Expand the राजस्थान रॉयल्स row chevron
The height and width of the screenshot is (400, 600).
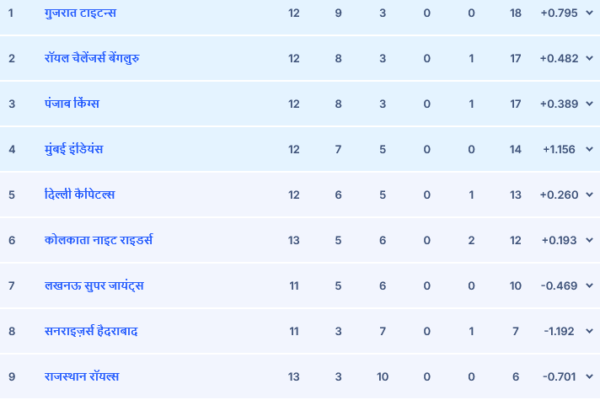(589, 376)
